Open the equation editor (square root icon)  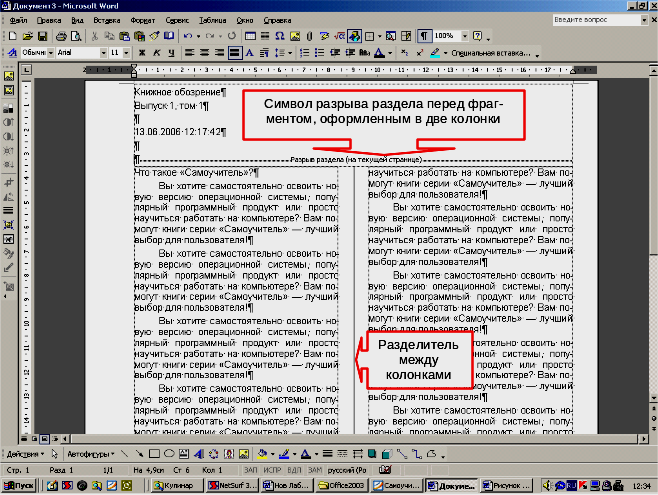pos(339,36)
